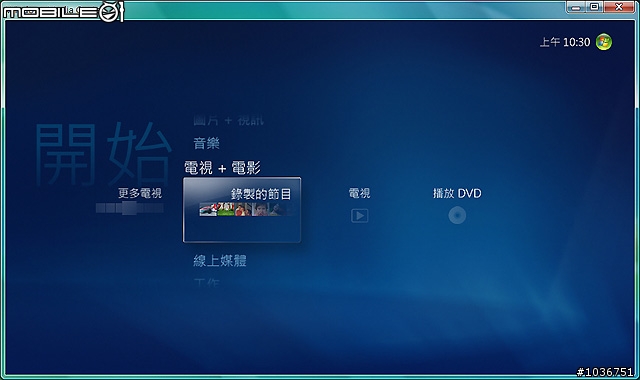Click the 上午 10:30 clock text
This screenshot has height=380, width=640.
565,42
